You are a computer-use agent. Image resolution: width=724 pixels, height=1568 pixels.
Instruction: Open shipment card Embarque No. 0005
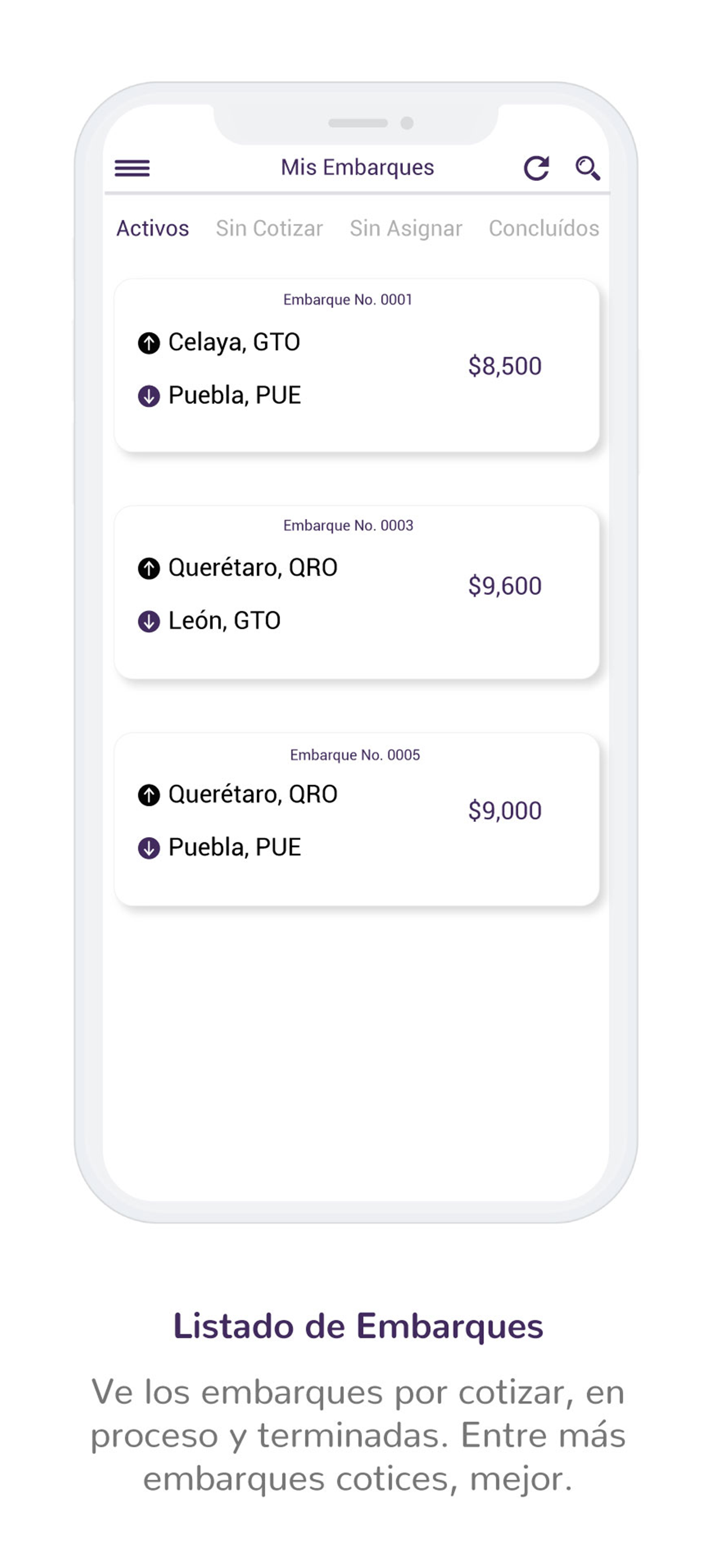[x=357, y=818]
